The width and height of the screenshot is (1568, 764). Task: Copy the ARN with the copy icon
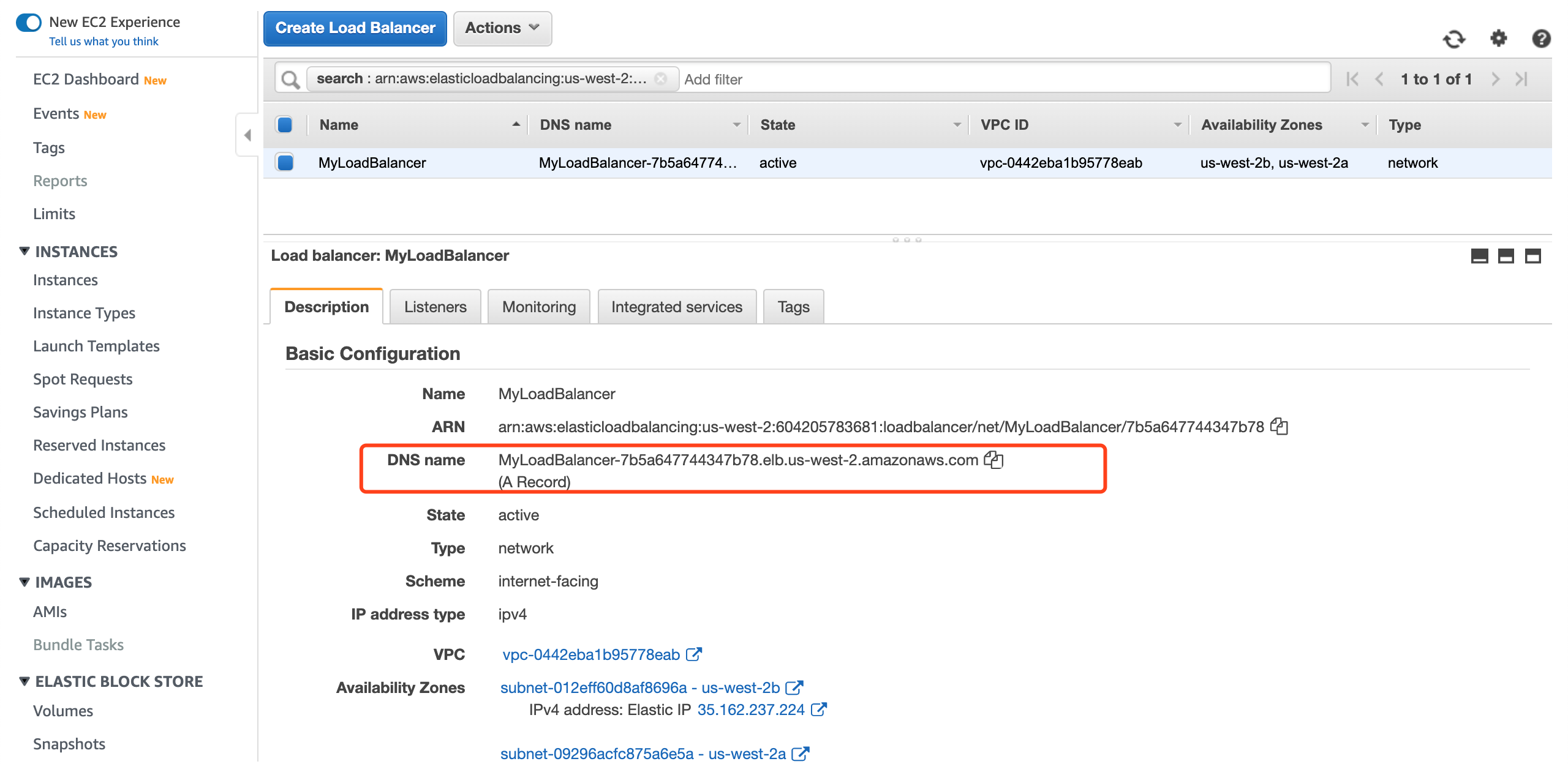(x=1279, y=427)
